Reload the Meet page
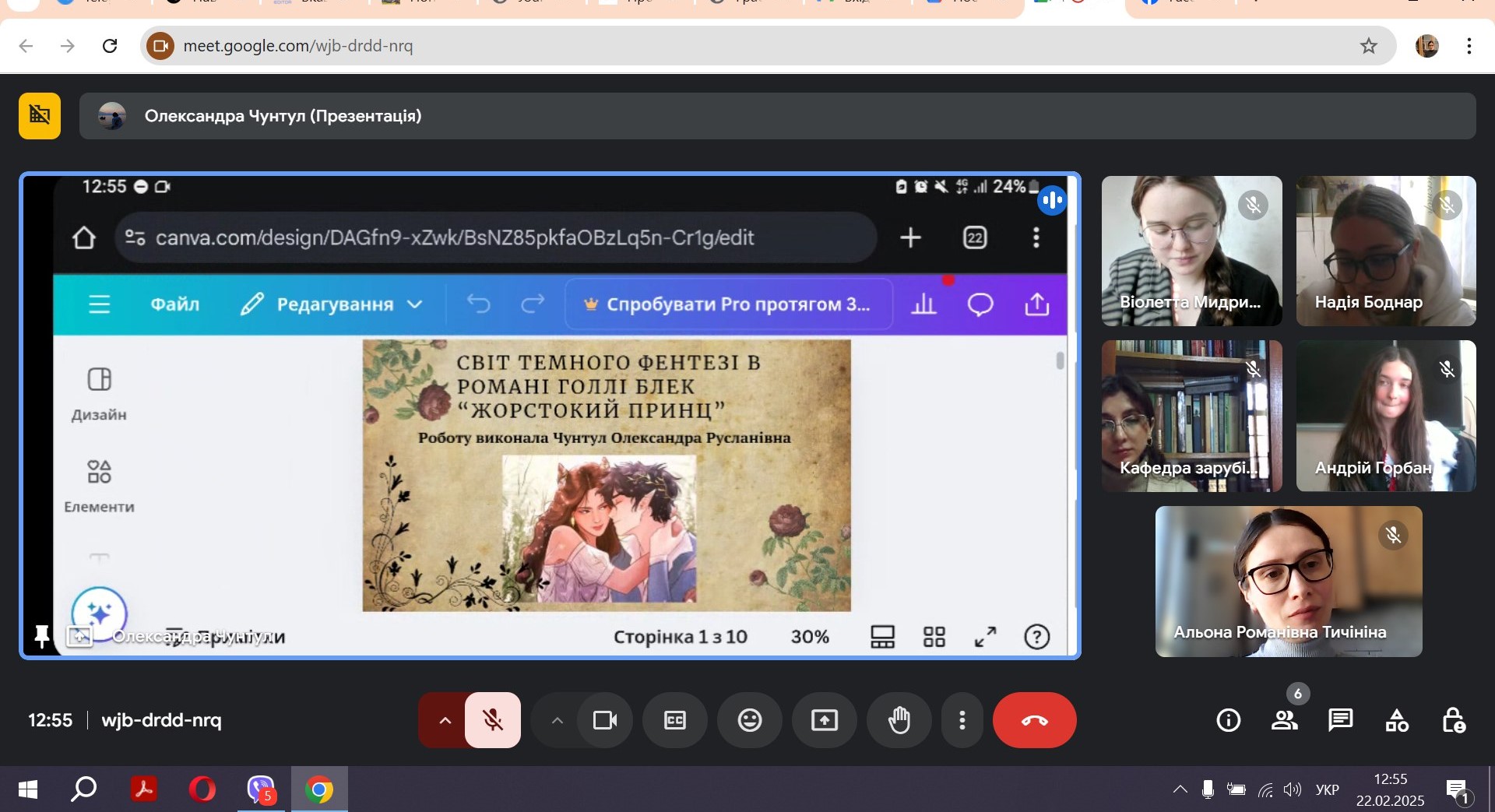The height and width of the screenshot is (812, 1495). (110, 46)
